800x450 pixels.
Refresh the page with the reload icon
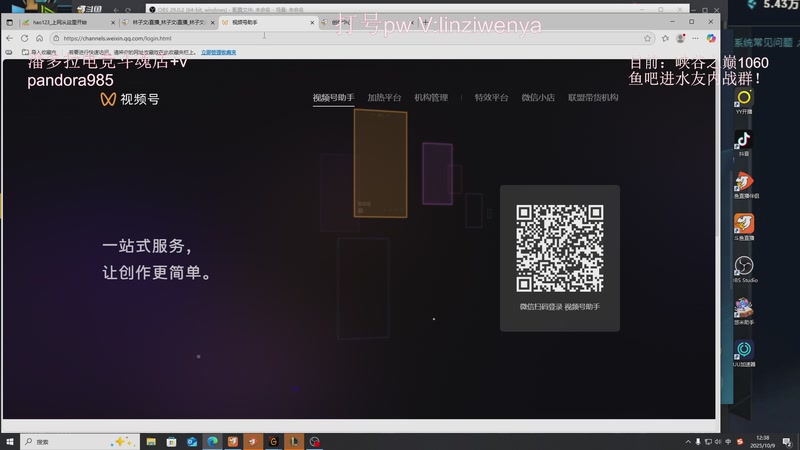point(24,38)
